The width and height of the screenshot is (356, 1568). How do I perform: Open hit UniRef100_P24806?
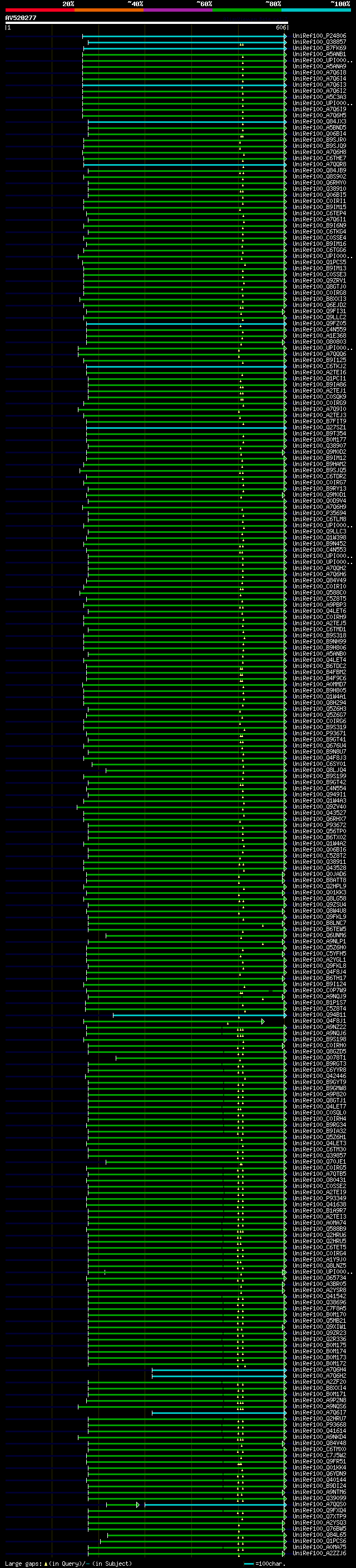(x=319, y=36)
